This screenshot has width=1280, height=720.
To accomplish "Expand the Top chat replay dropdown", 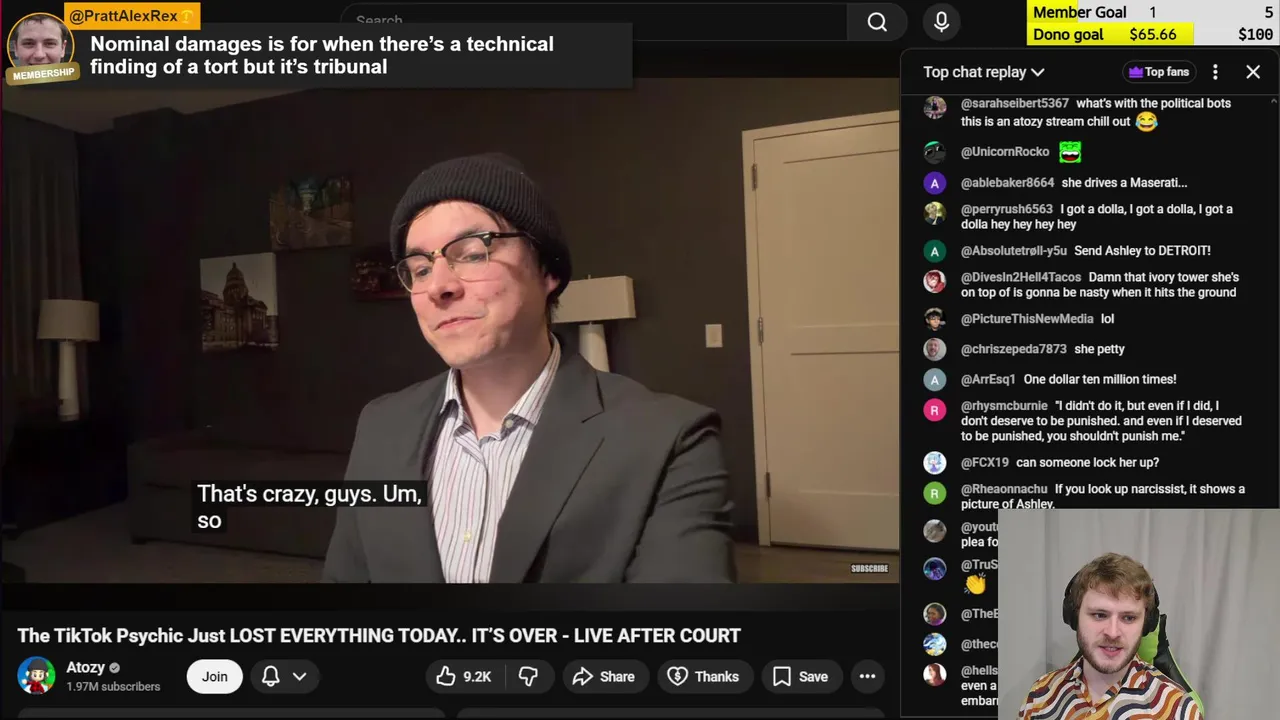I will pyautogui.click(x=983, y=72).
